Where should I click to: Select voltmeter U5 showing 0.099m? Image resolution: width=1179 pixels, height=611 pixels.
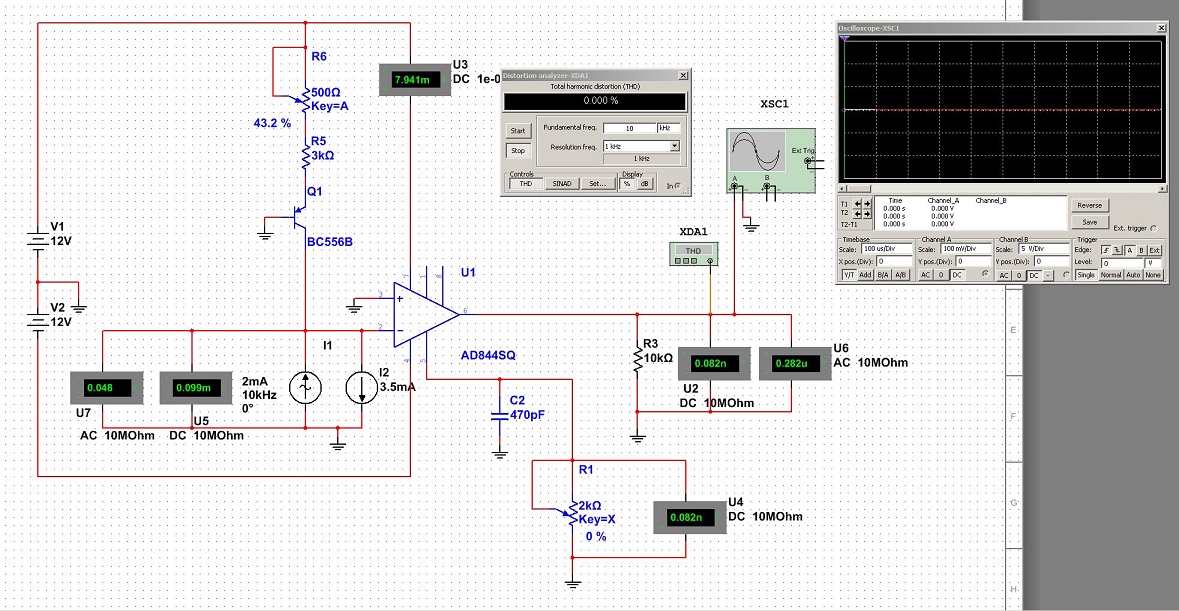(196, 388)
